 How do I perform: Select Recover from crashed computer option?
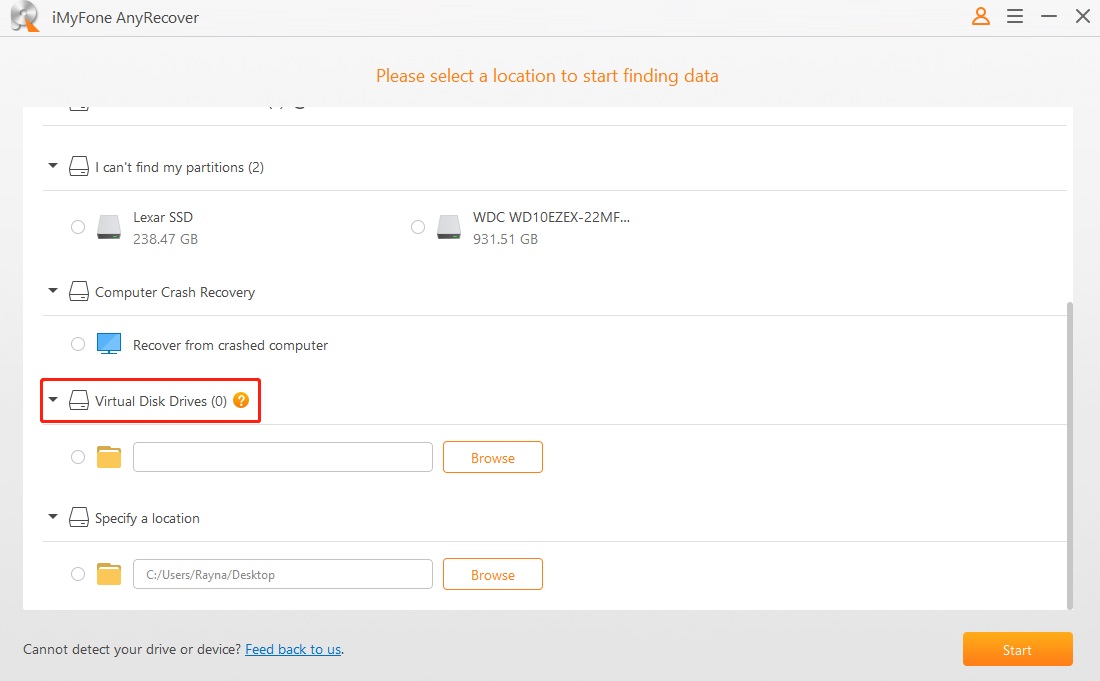[77, 343]
